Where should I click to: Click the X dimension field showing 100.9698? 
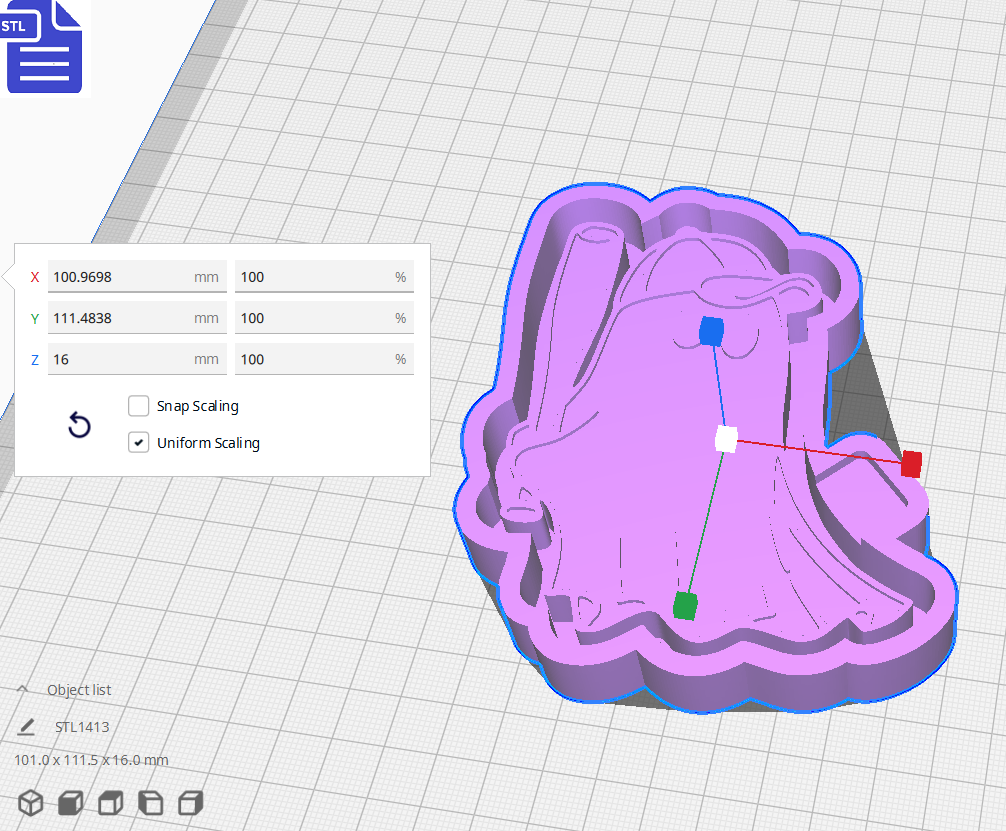pos(137,277)
